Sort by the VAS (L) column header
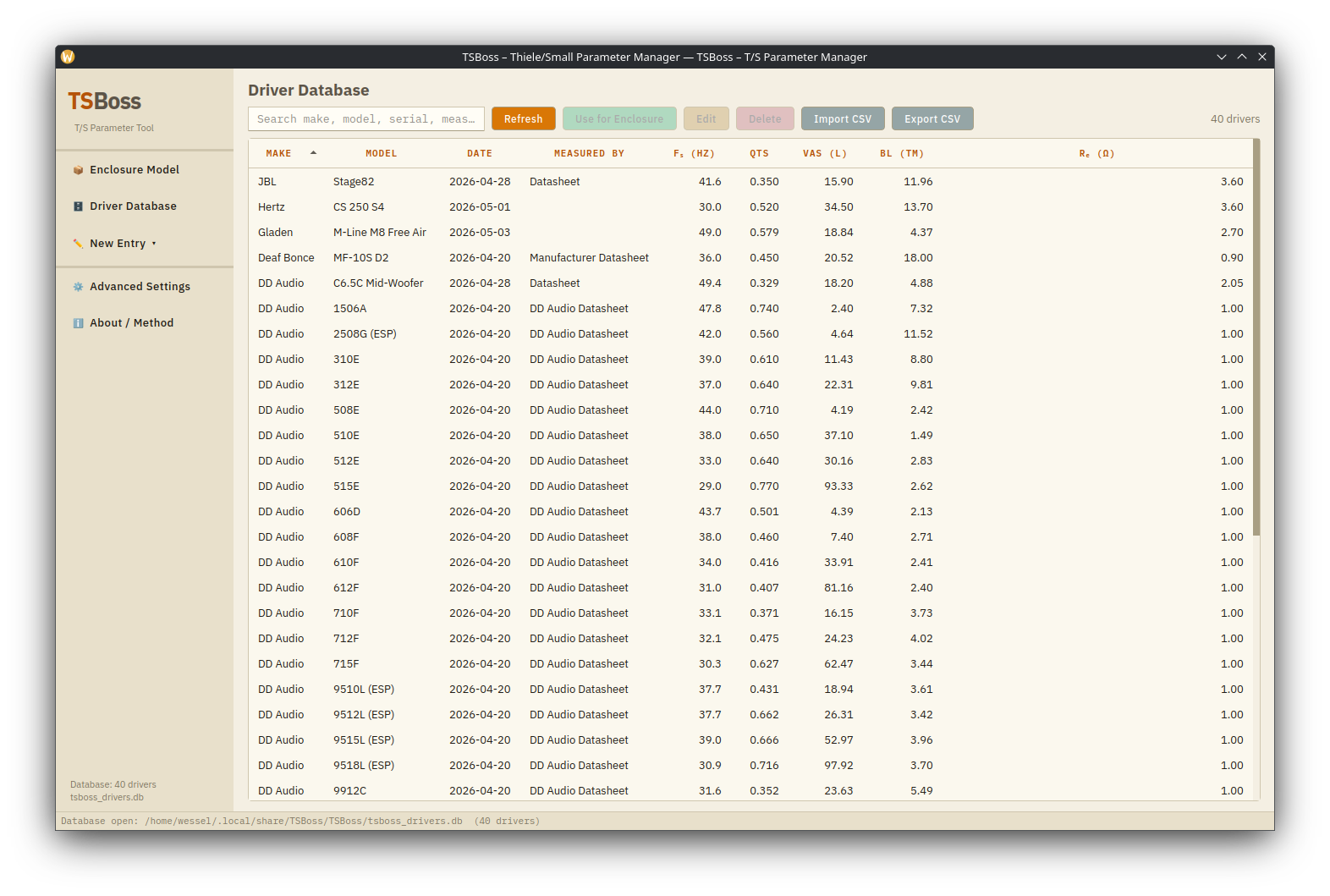The height and width of the screenshot is (896, 1330). (825, 154)
